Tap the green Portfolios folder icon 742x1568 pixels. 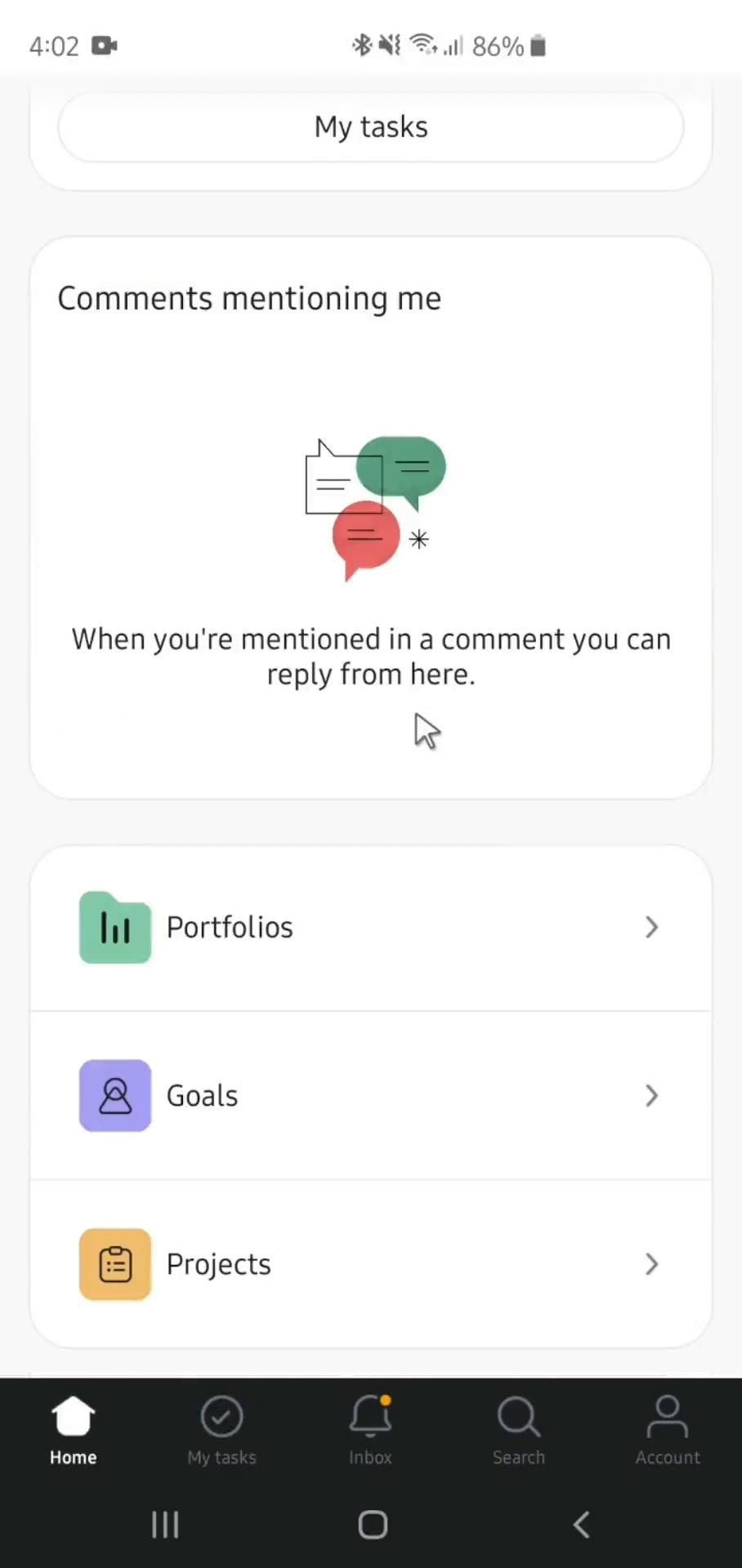(114, 928)
